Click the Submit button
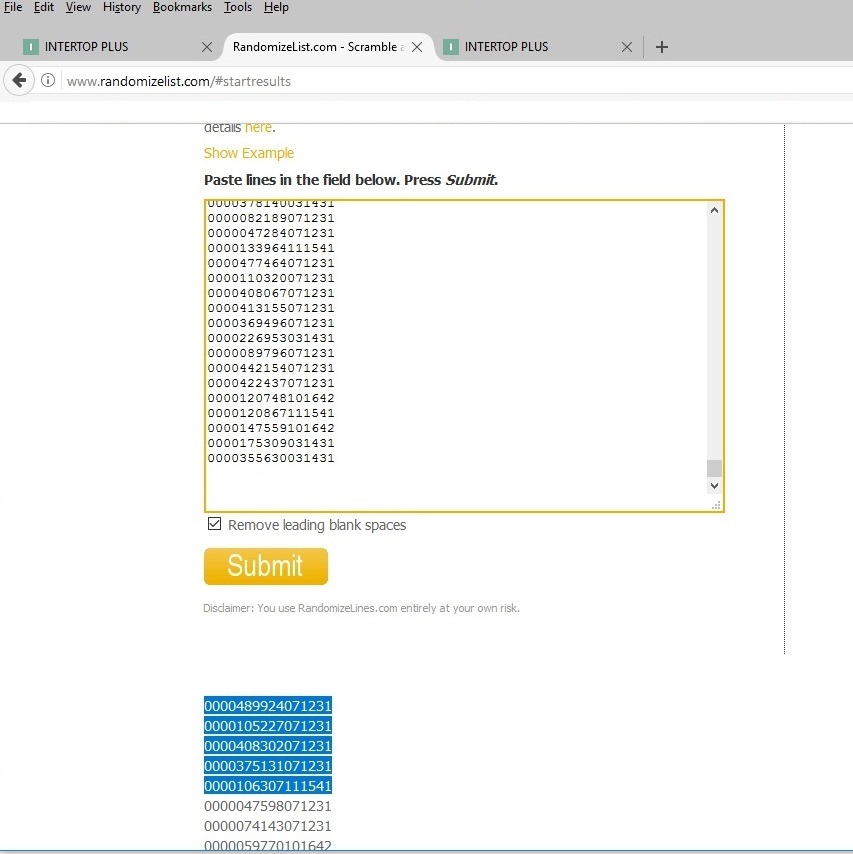 (266, 566)
